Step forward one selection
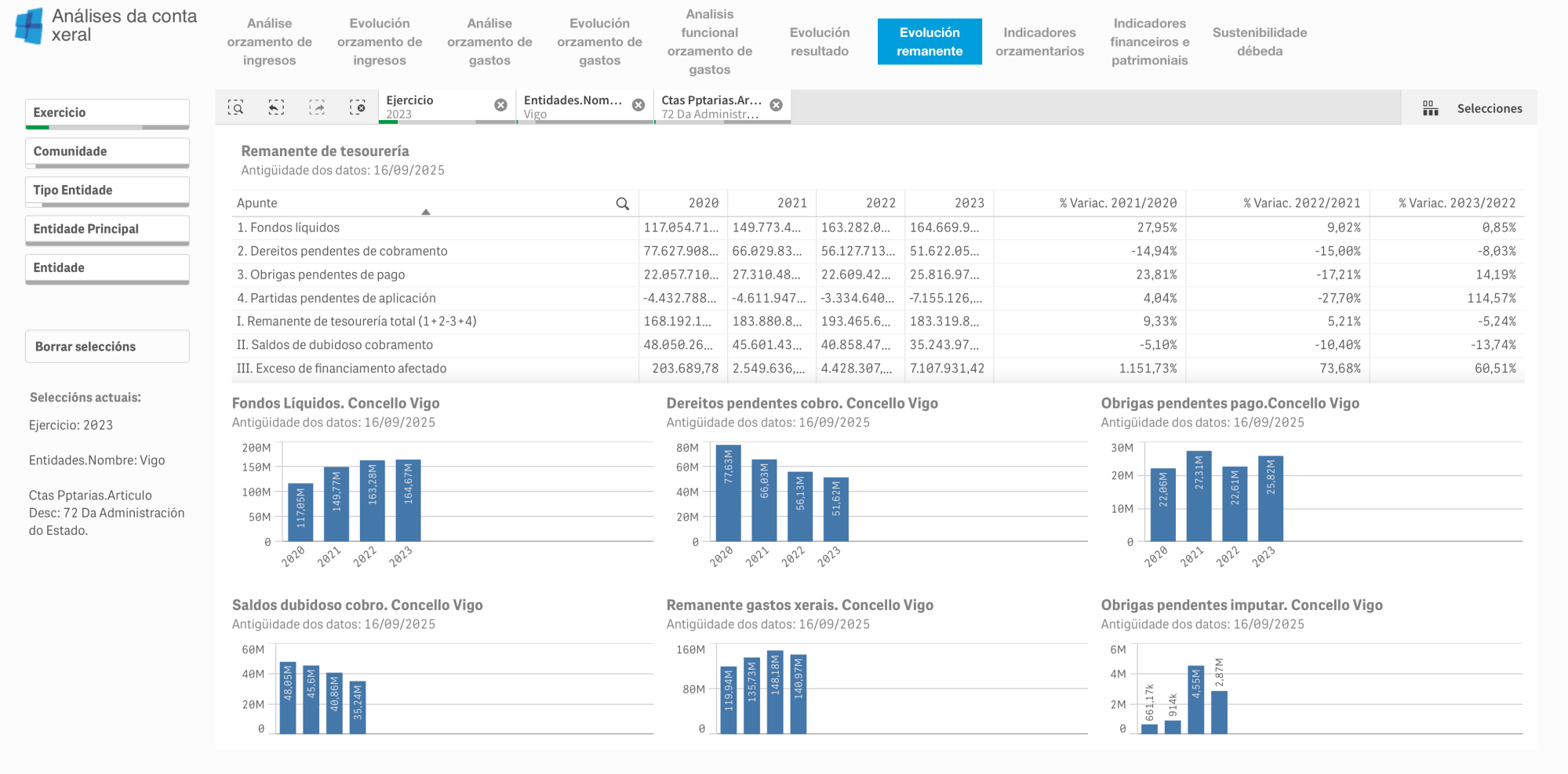This screenshot has width=1568, height=774. coord(317,107)
